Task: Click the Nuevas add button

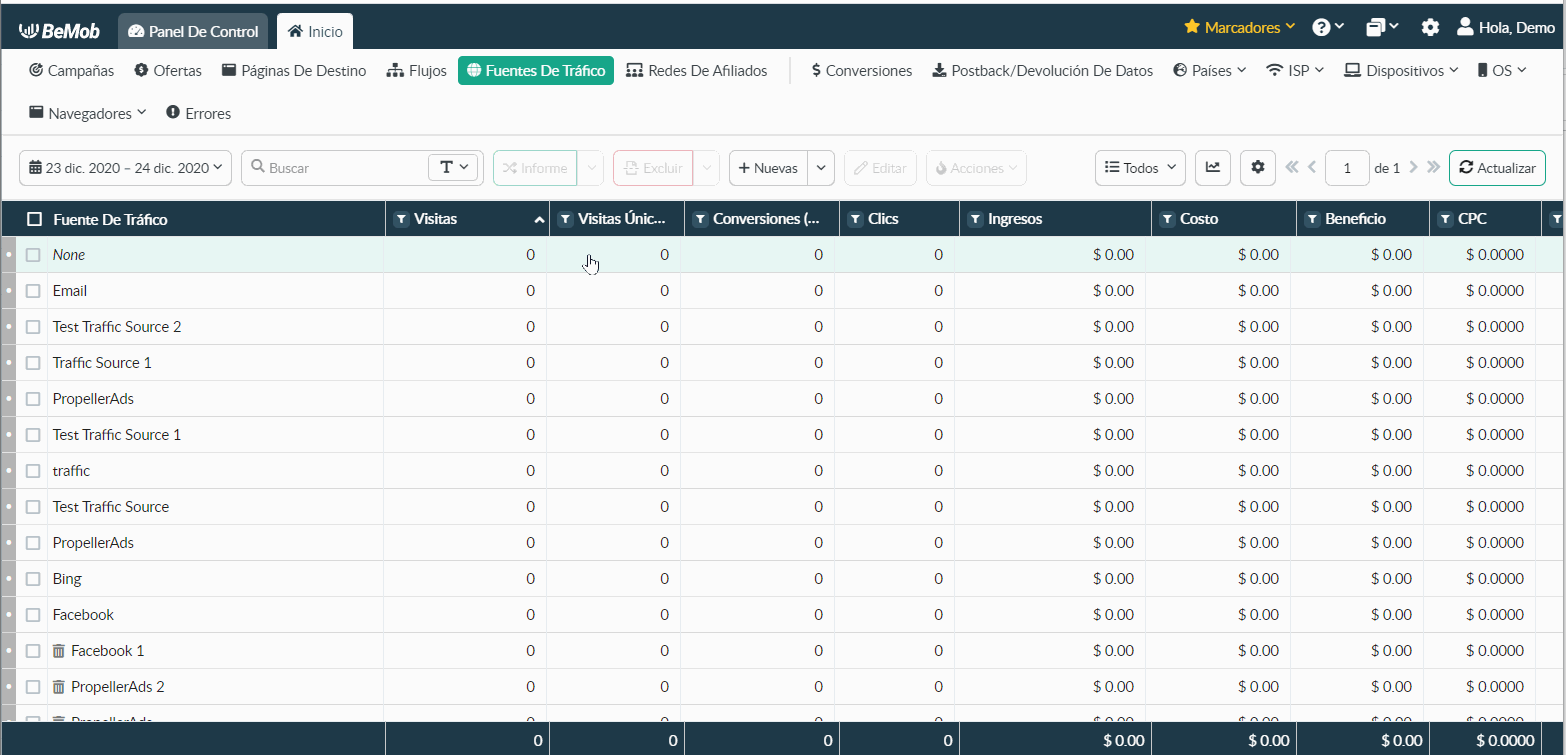Action: (768, 168)
